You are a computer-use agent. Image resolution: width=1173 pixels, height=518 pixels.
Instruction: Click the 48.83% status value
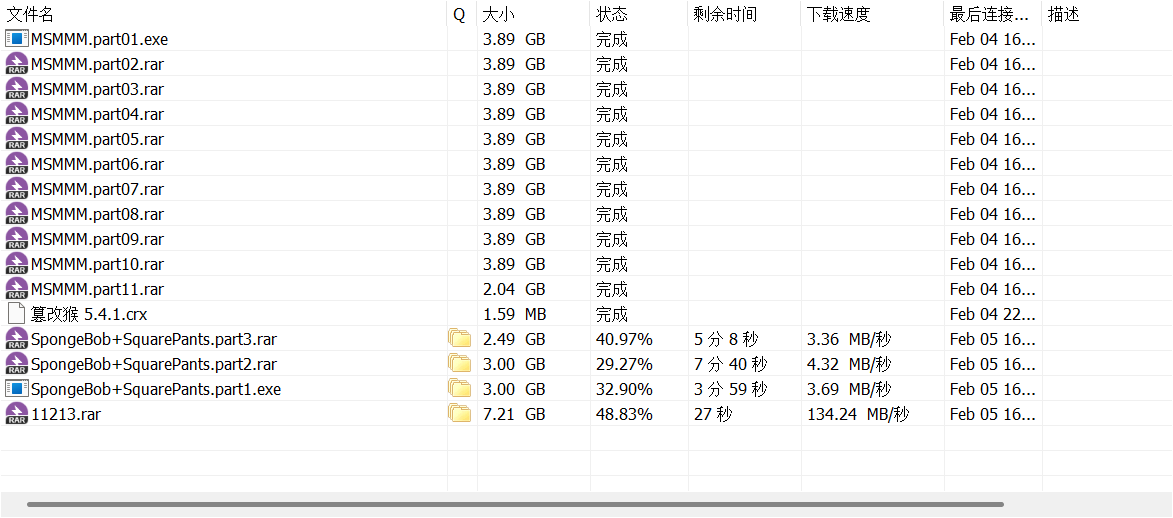click(x=624, y=414)
